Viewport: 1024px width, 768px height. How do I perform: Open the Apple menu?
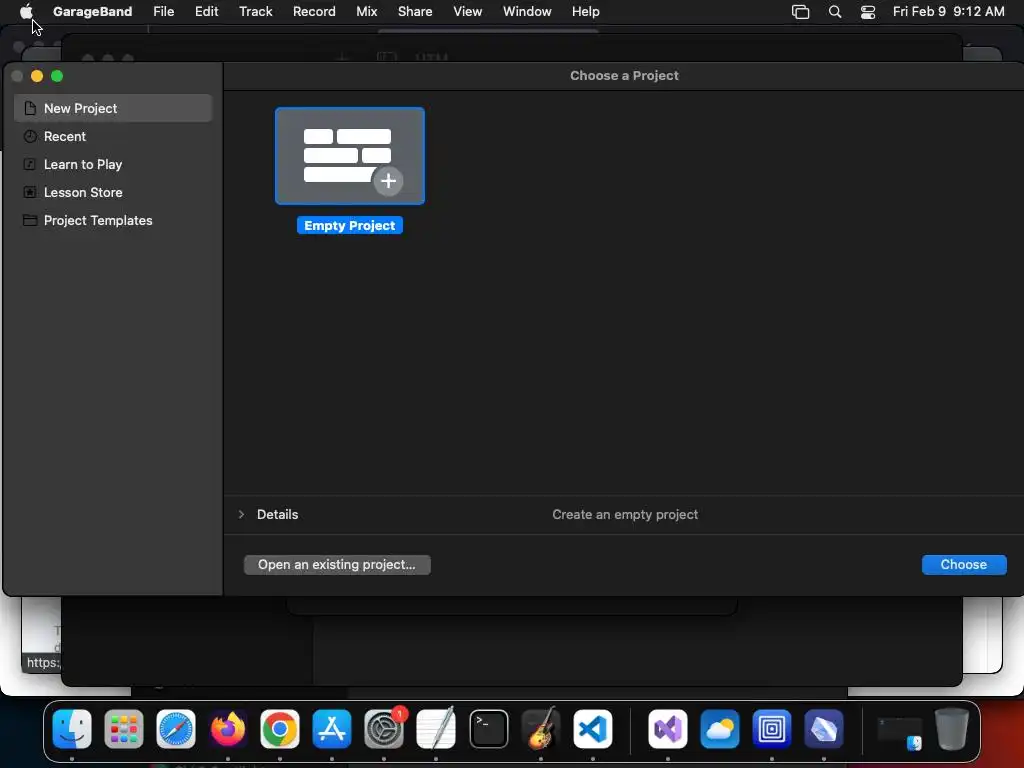point(26,11)
